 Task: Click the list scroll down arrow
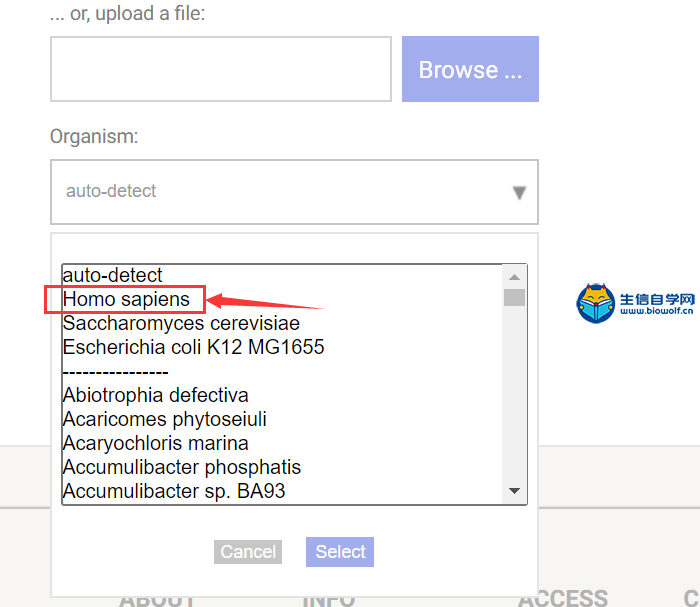[x=514, y=491]
